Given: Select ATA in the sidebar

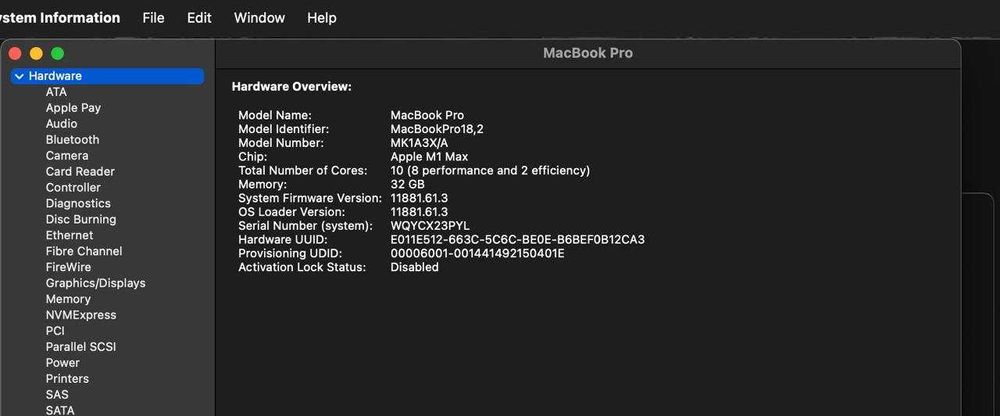Looking at the screenshot, I should 56,92.
